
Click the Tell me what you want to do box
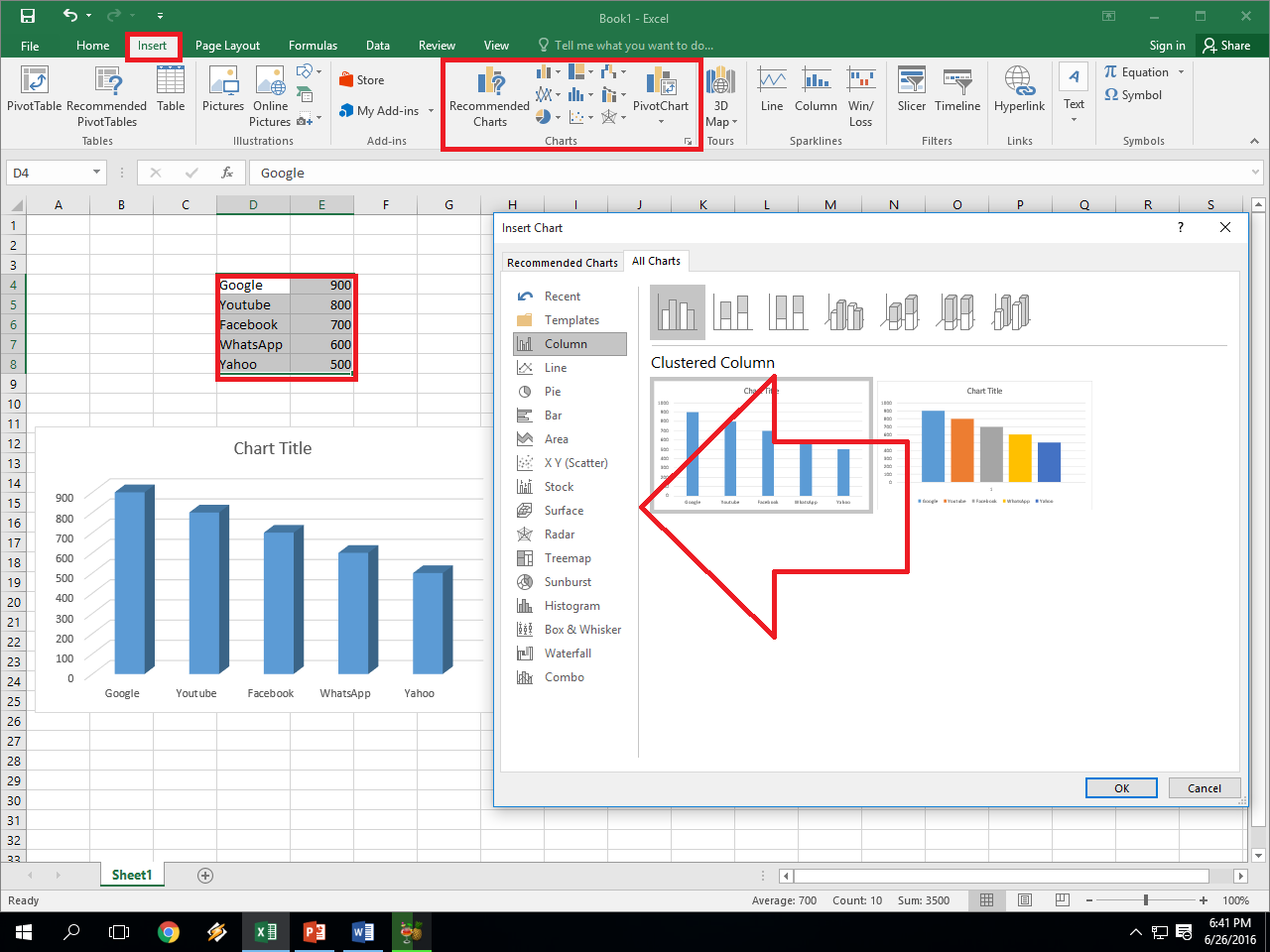[x=626, y=46]
